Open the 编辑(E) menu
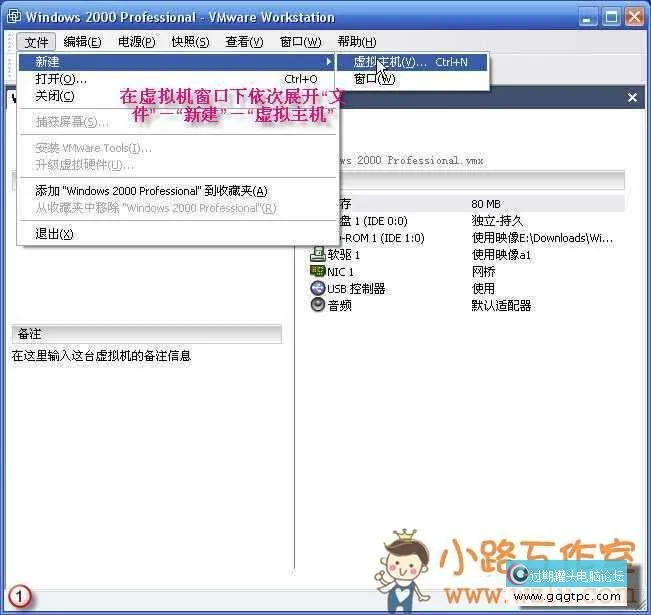Screen dimensions: 651x615 [x=82, y=42]
